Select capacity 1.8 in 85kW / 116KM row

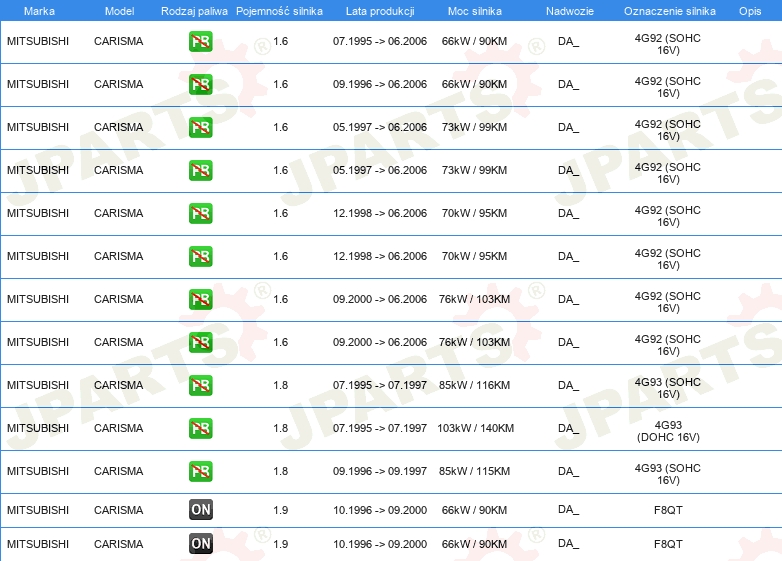(x=280, y=385)
